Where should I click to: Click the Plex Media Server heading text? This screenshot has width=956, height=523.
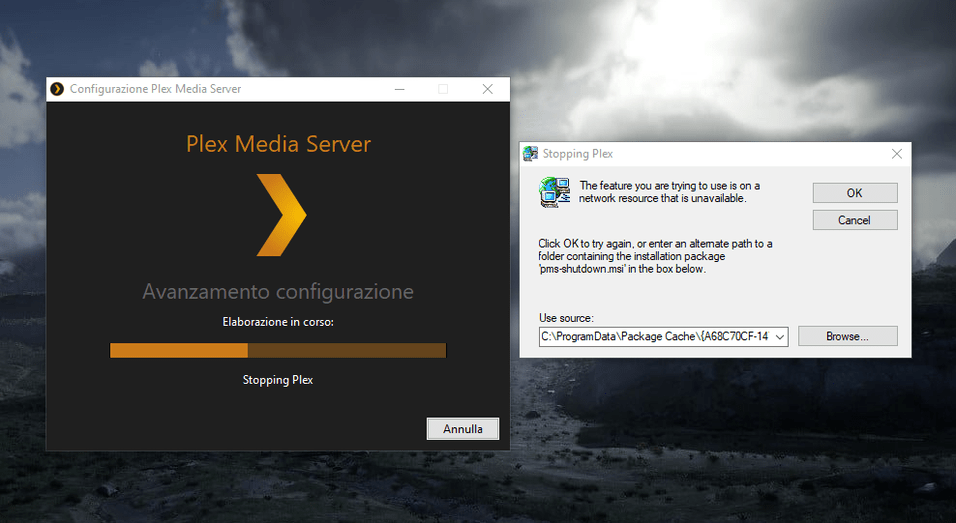point(279,144)
